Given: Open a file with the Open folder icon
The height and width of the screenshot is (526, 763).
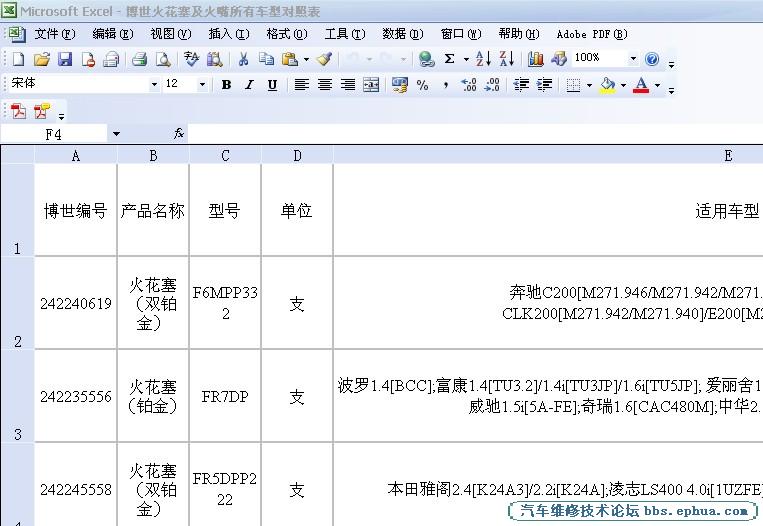Looking at the screenshot, I should [x=42, y=59].
